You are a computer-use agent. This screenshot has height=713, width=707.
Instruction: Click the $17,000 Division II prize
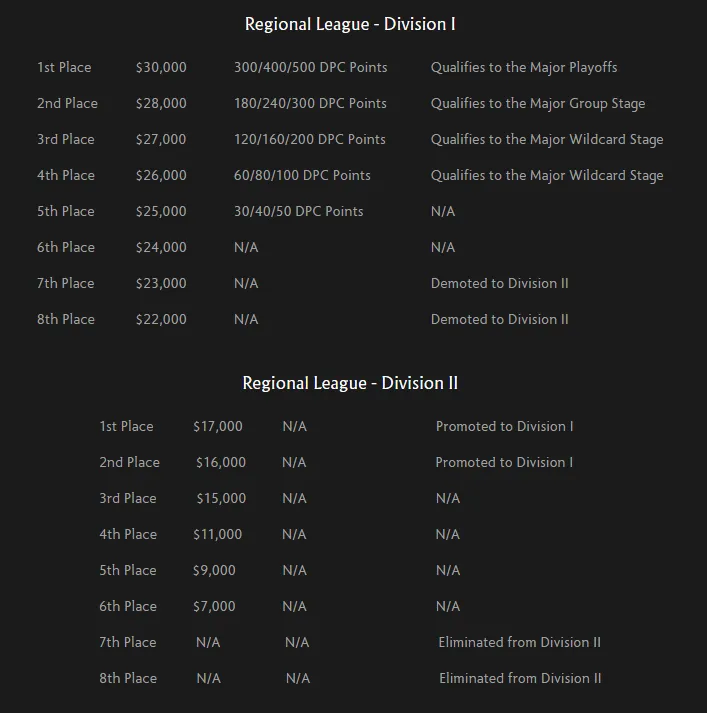[217, 426]
